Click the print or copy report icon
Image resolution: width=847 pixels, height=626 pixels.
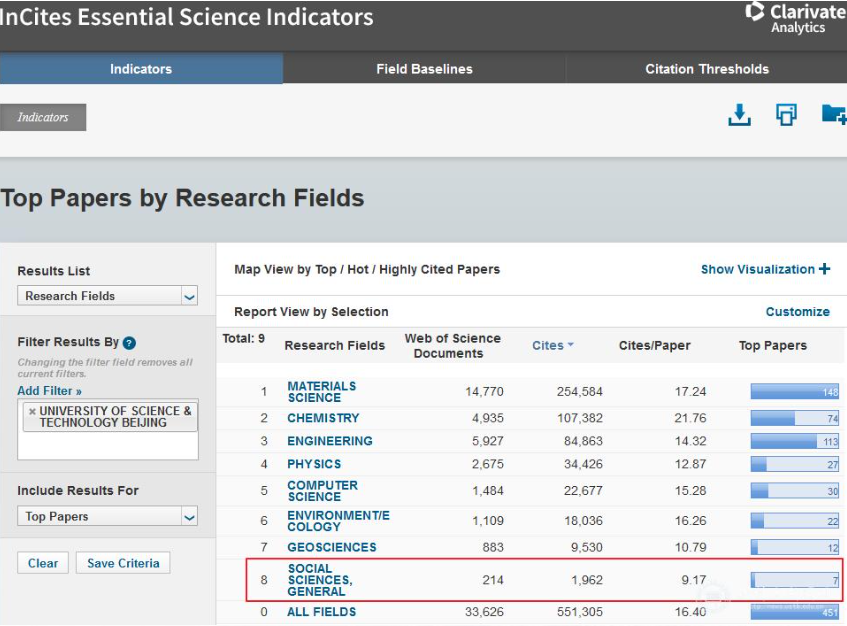pos(787,116)
